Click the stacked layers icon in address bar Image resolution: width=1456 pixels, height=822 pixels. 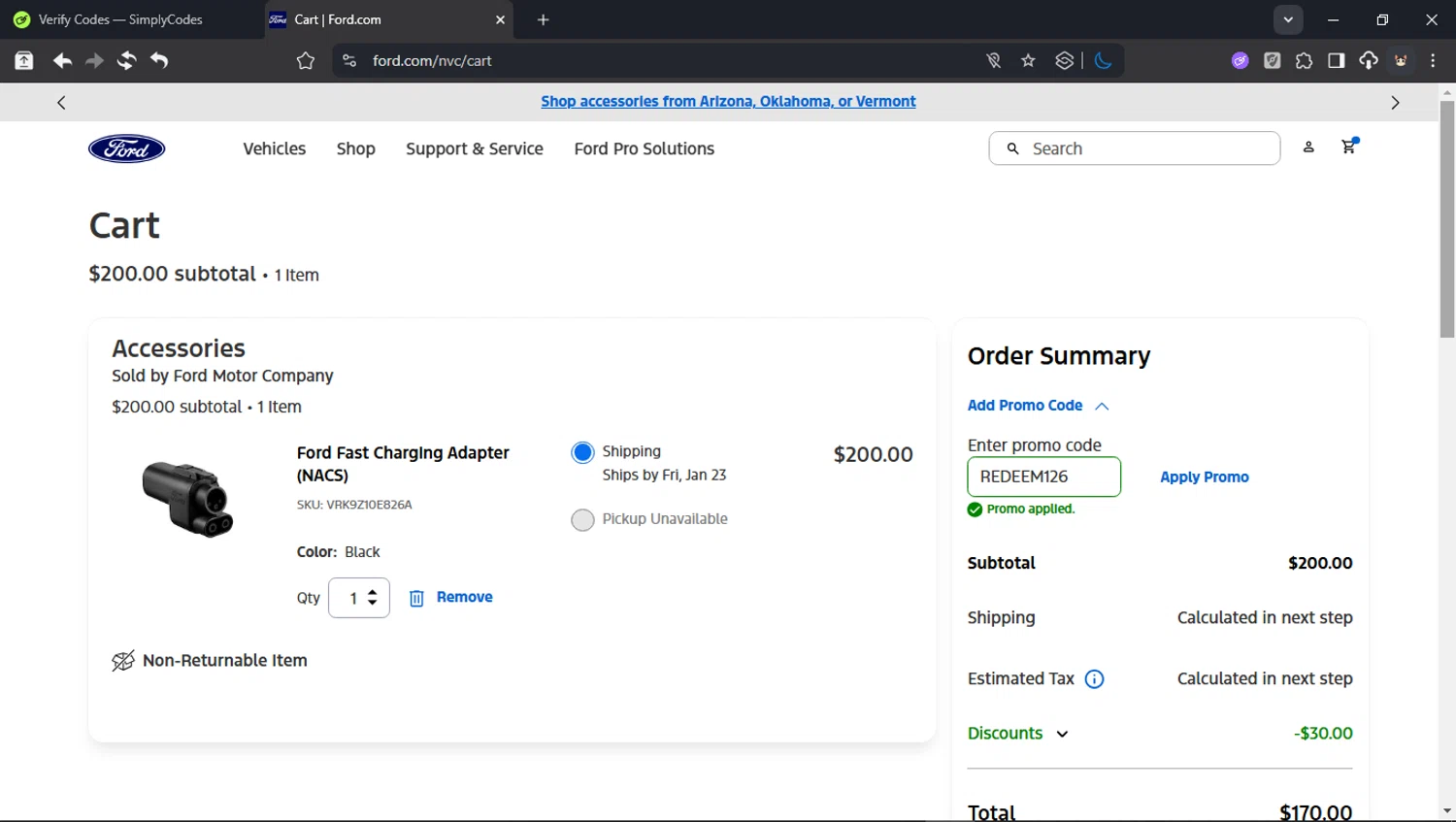pyautogui.click(x=1065, y=60)
